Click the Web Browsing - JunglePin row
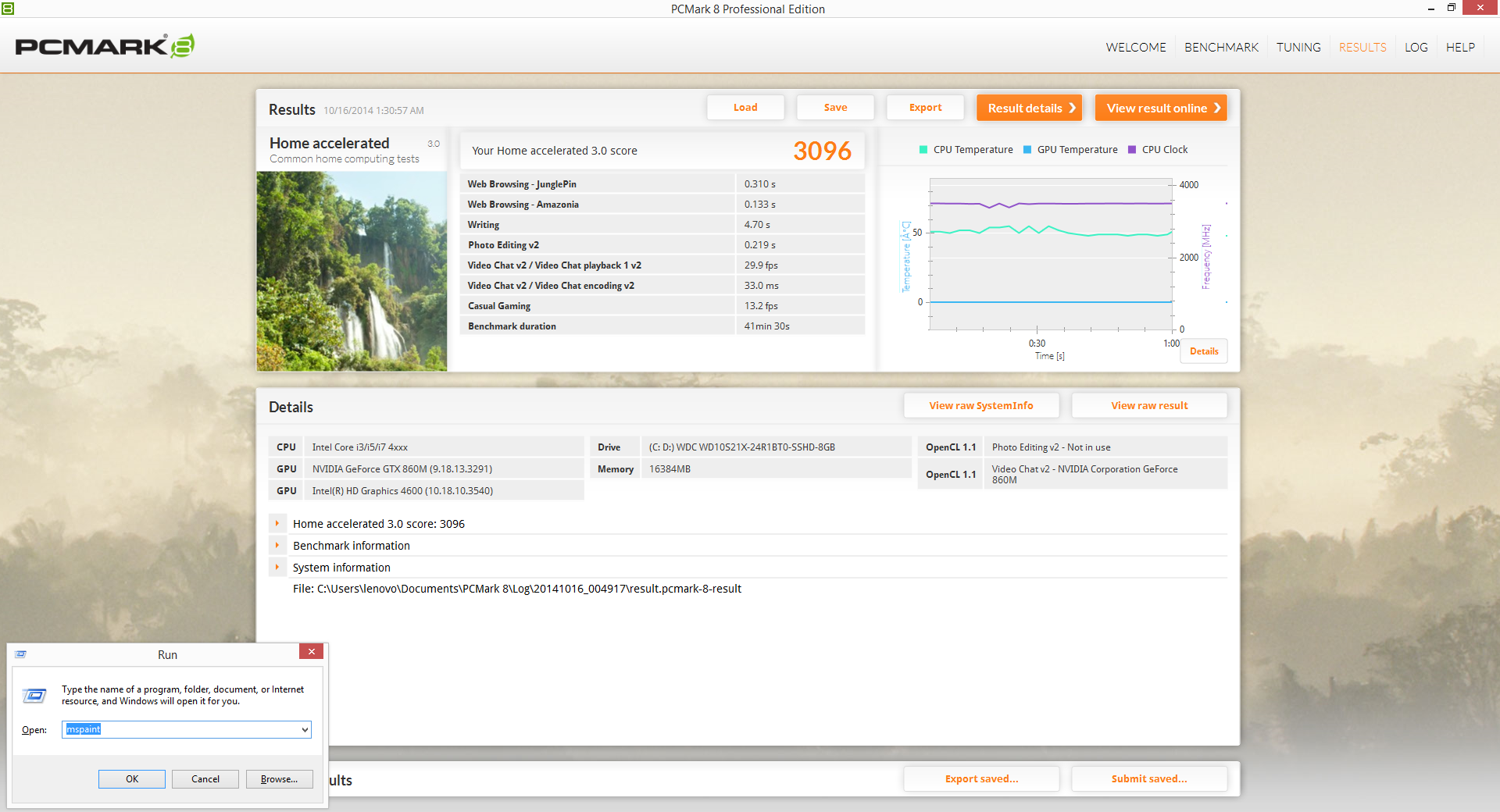Viewport: 1500px width, 812px height. coord(662,184)
